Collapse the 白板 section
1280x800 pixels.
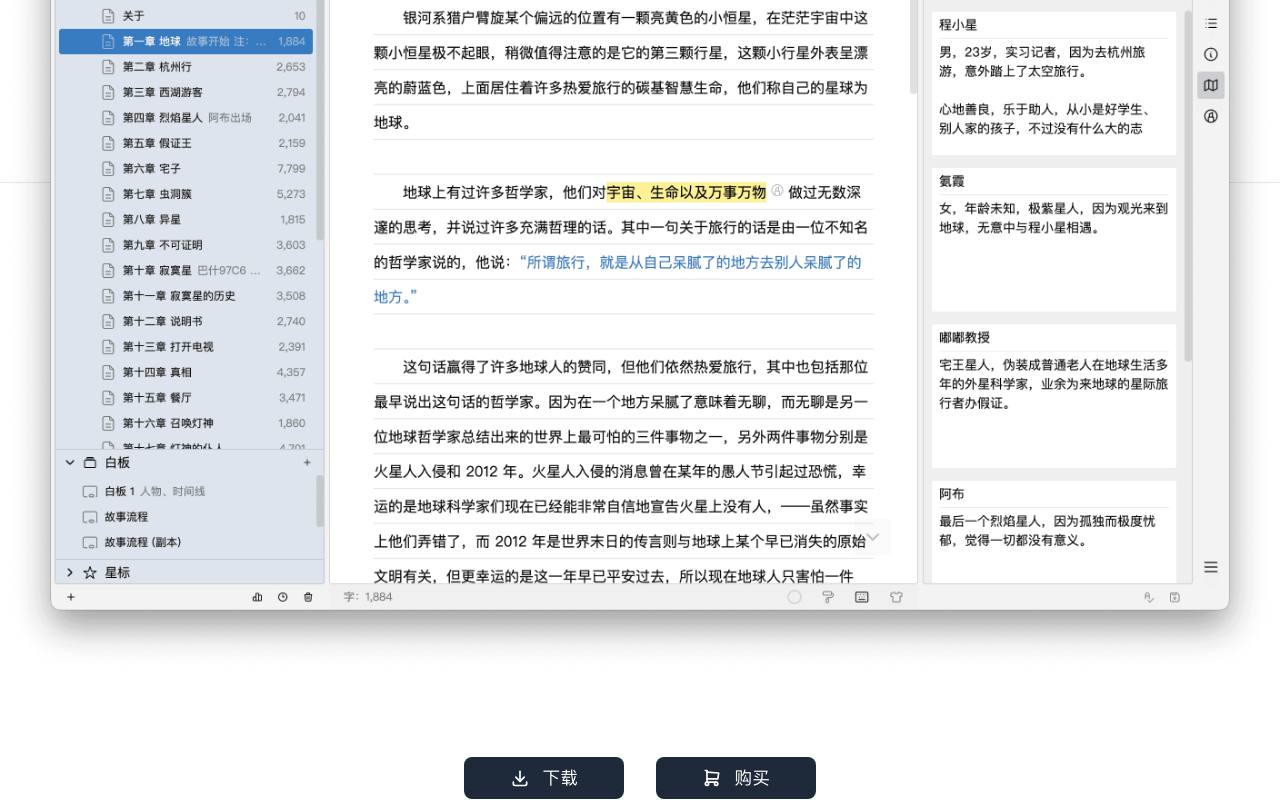tap(70, 462)
